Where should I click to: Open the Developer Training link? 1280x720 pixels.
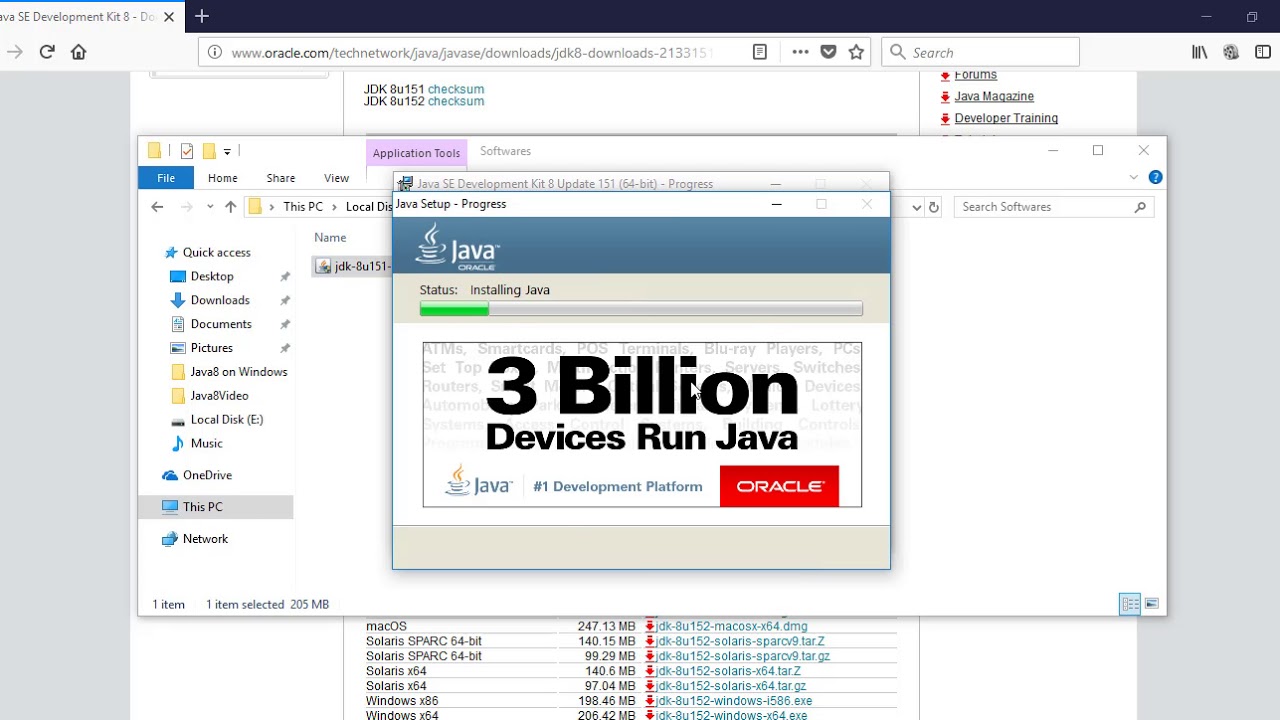click(x=1006, y=118)
